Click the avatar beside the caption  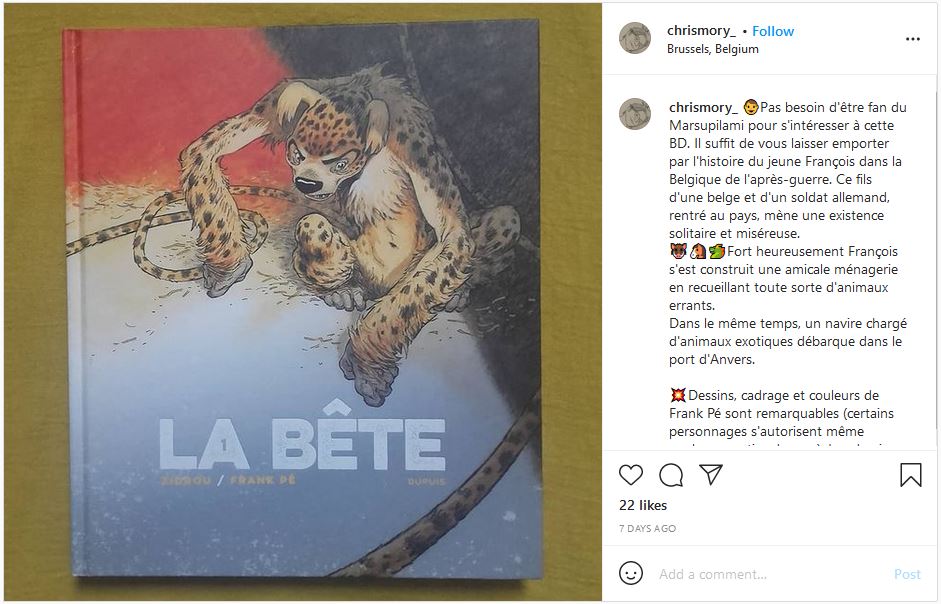coord(635,114)
